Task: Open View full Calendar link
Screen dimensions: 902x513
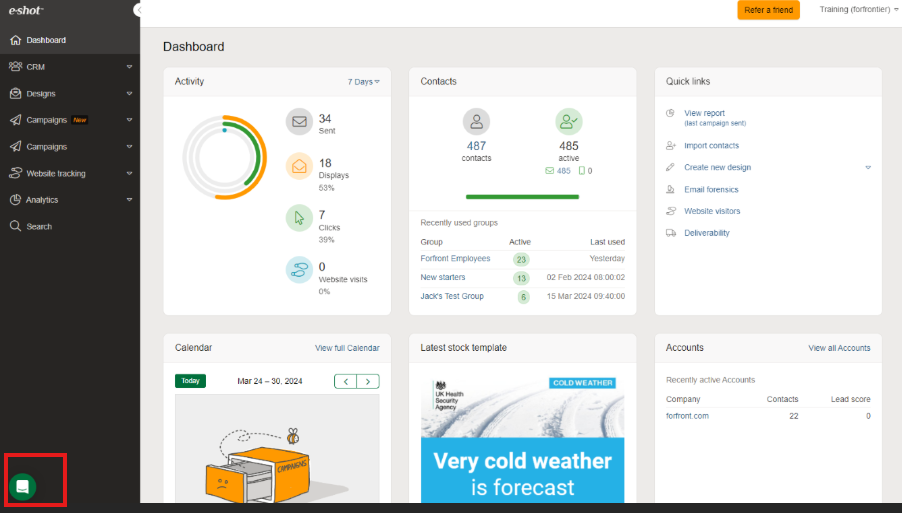Action: point(347,348)
